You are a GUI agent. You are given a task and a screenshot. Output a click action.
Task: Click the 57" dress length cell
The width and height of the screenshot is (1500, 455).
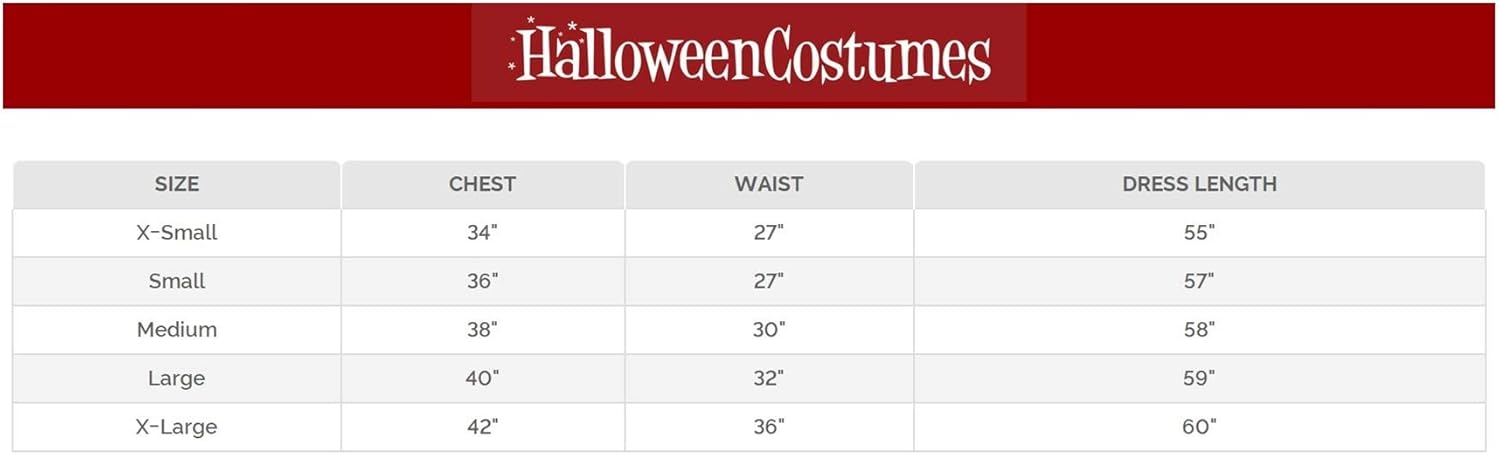coord(1199,281)
